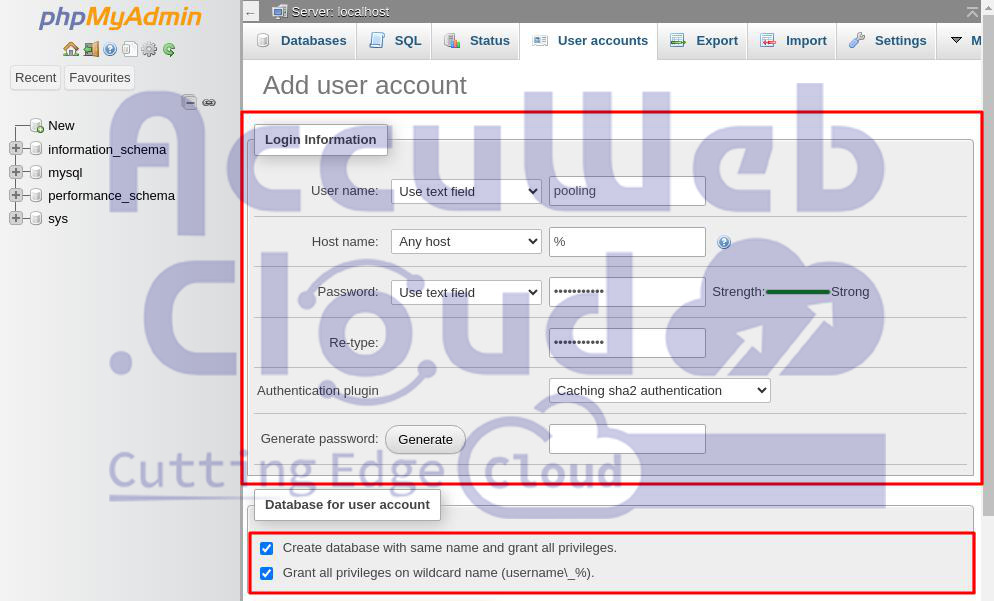This screenshot has height=601, width=994.
Task: Switch to the Status tab
Action: 476,41
